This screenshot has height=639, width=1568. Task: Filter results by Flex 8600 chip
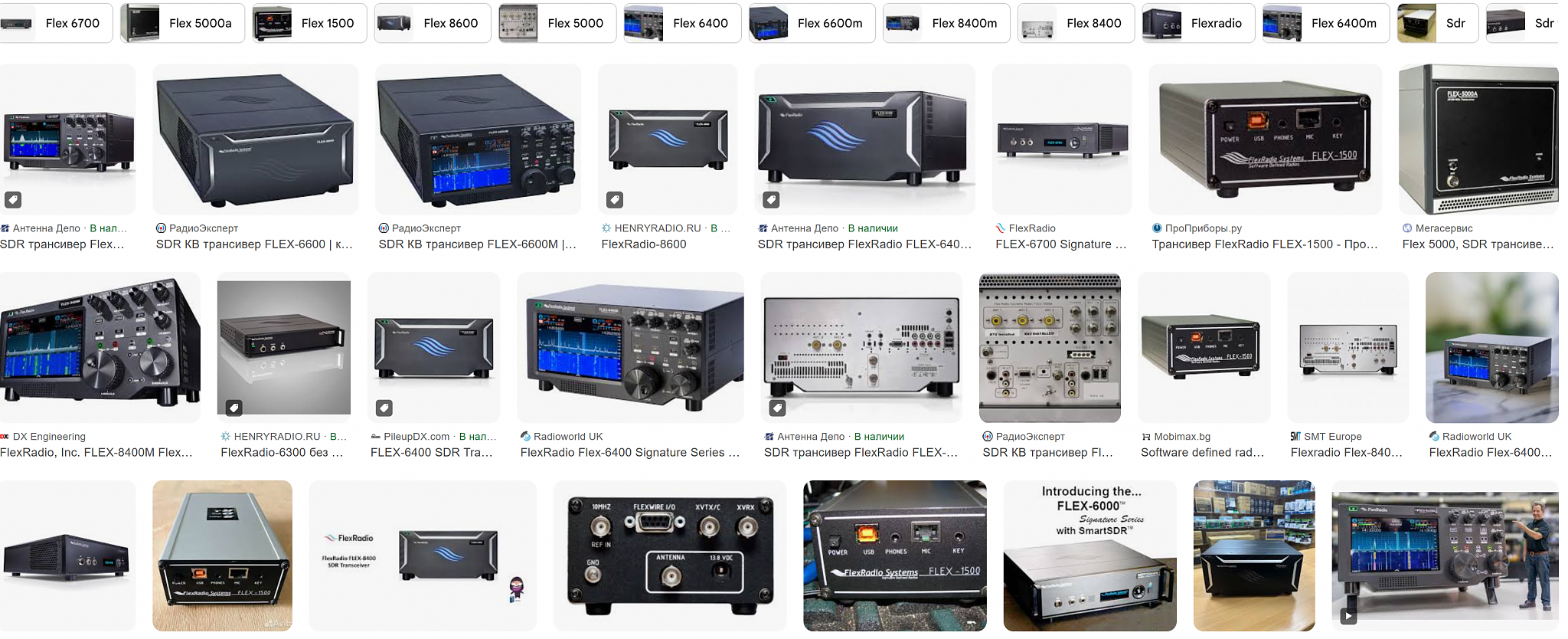[433, 23]
